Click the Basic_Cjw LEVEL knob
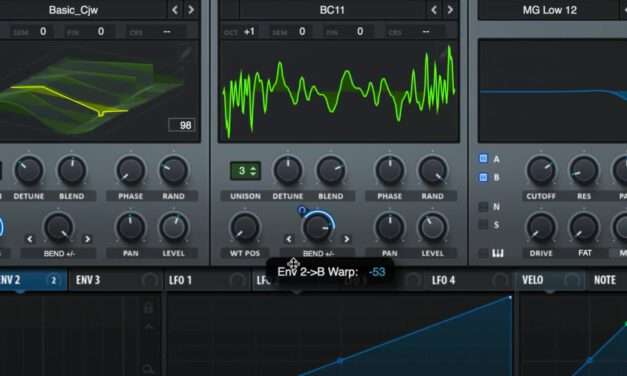 pyautogui.click(x=174, y=227)
